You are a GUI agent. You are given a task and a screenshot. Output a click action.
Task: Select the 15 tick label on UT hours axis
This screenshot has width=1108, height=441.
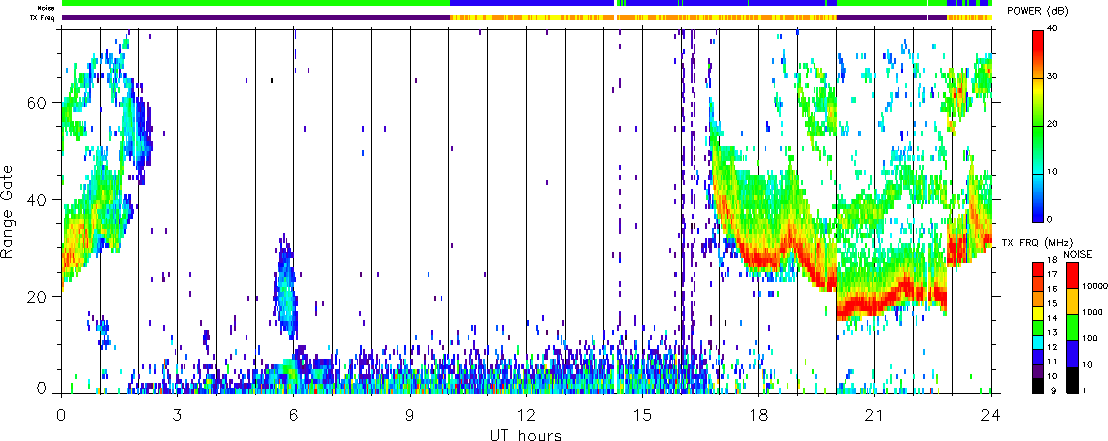point(642,414)
